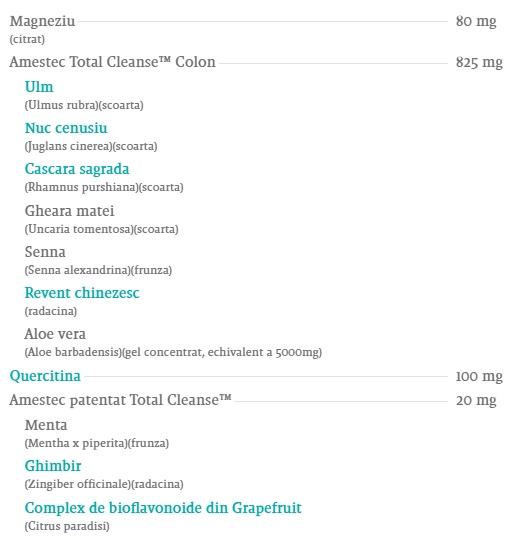510x538 pixels.
Task: Select the Aloe vera ingredient name
Action: [x=55, y=334]
